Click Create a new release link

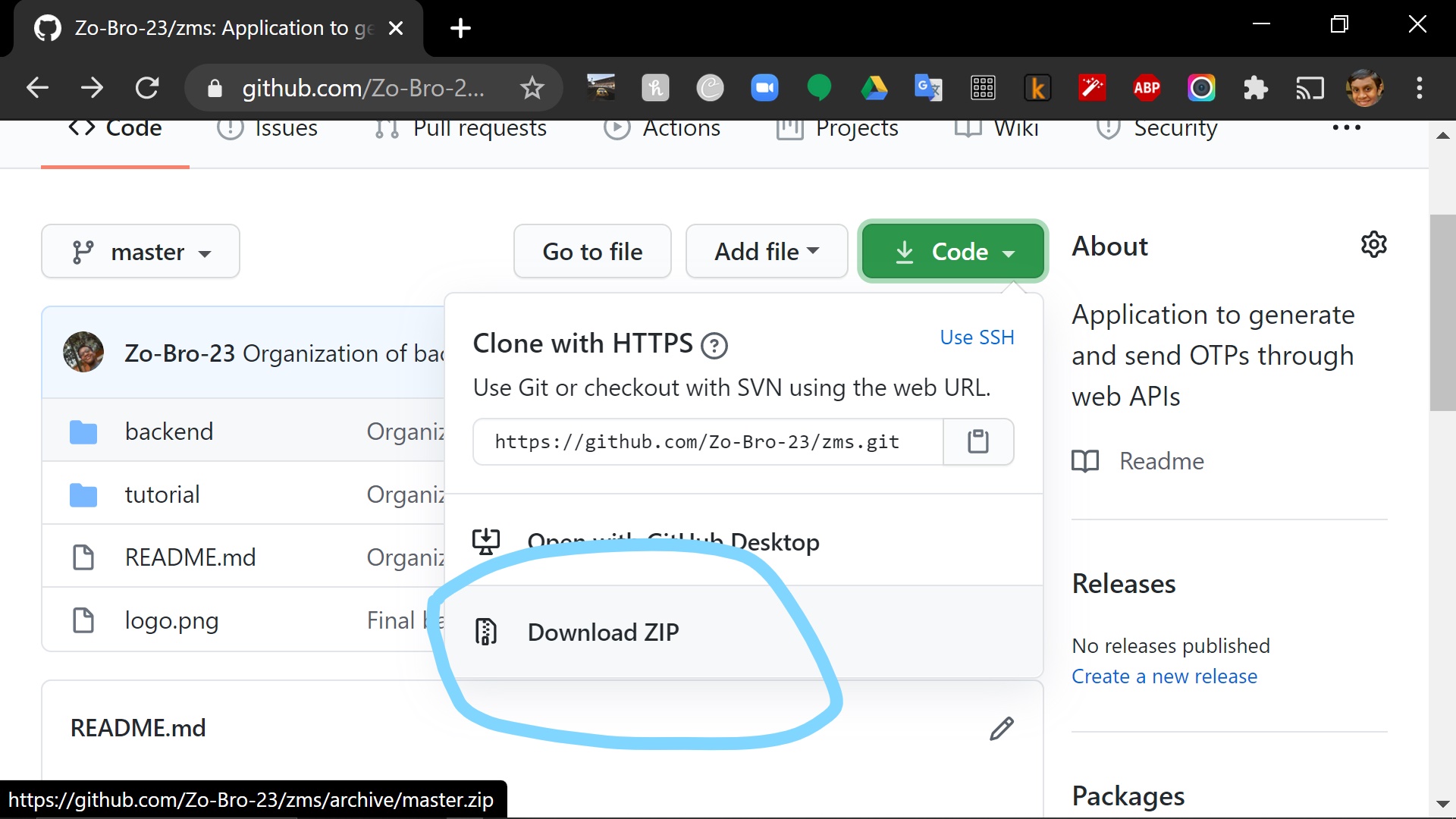pyautogui.click(x=1164, y=676)
